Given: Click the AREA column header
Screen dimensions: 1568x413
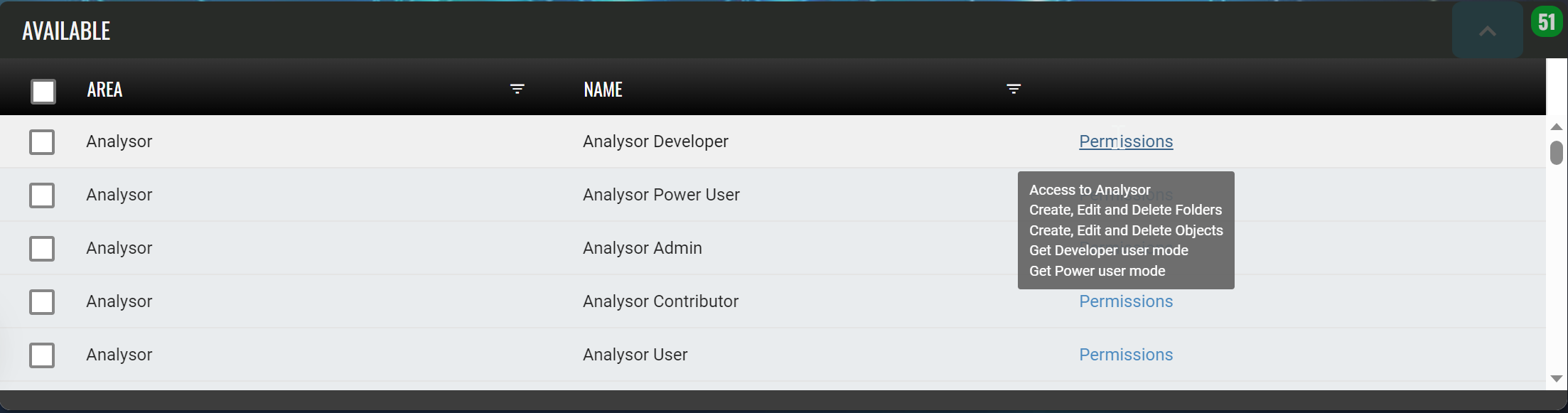Looking at the screenshot, I should pos(104,90).
